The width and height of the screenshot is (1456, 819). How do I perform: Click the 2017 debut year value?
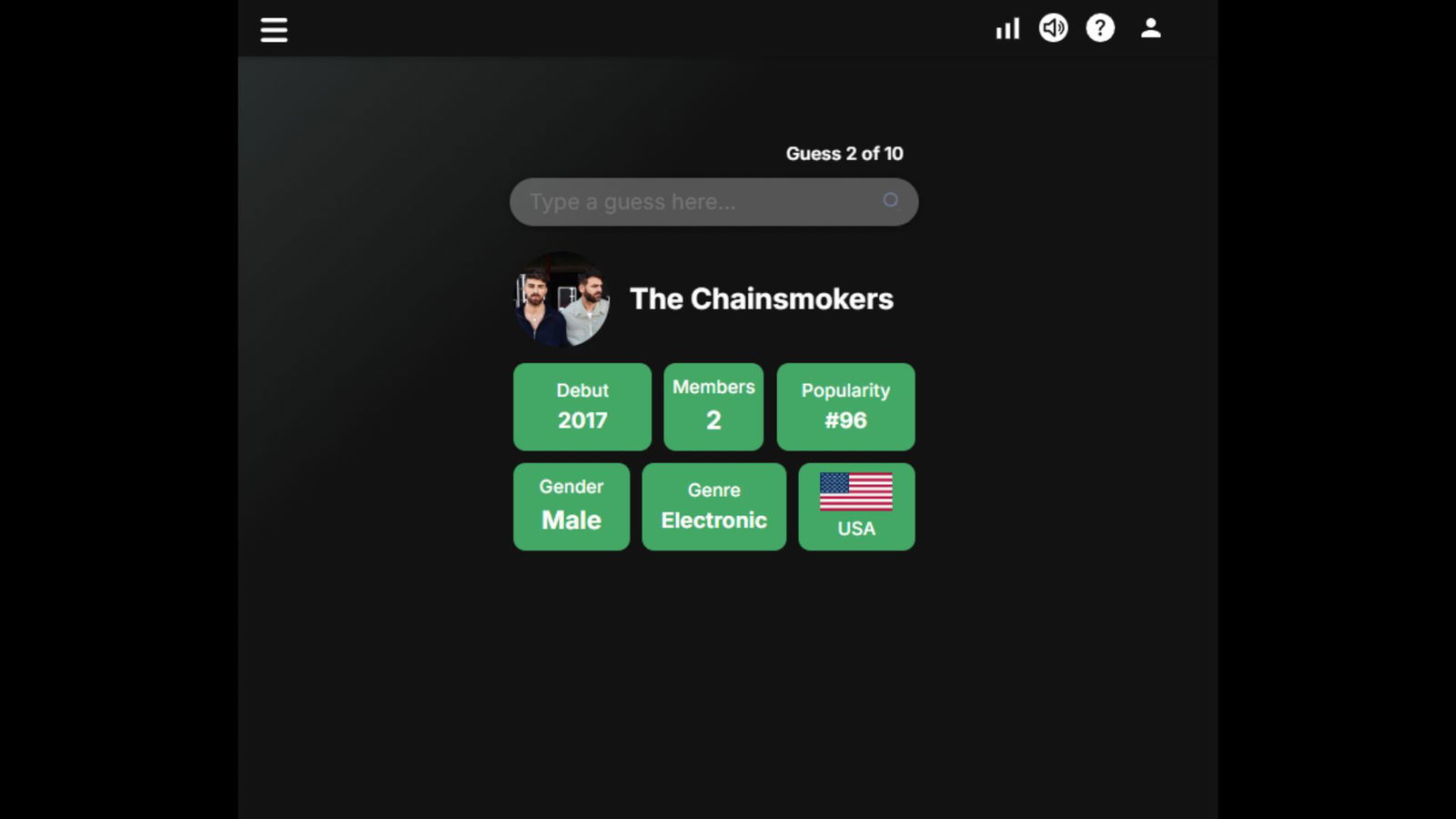pyautogui.click(x=582, y=420)
